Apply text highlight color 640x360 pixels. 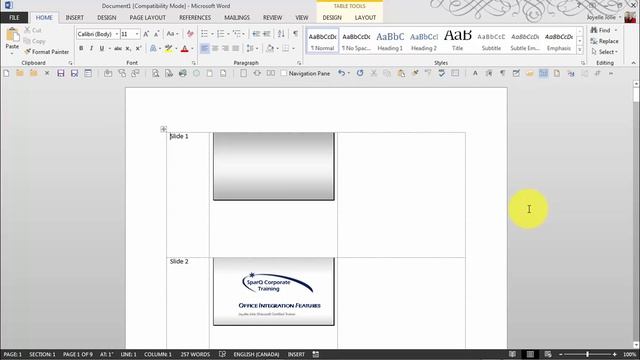(x=168, y=49)
